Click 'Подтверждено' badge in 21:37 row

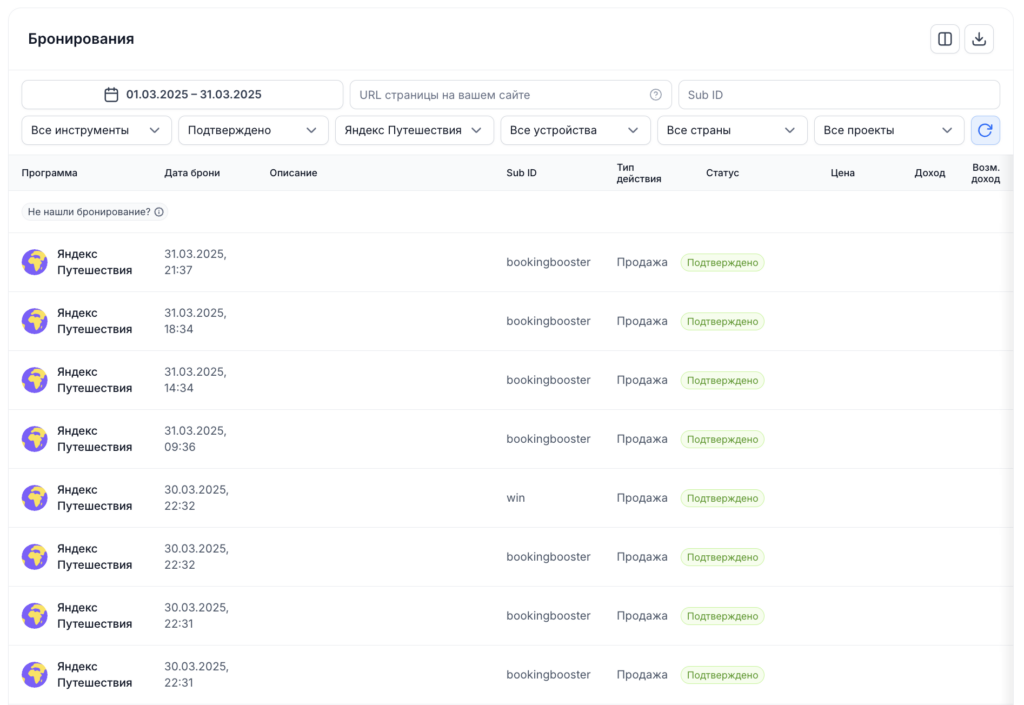pyautogui.click(x=722, y=262)
